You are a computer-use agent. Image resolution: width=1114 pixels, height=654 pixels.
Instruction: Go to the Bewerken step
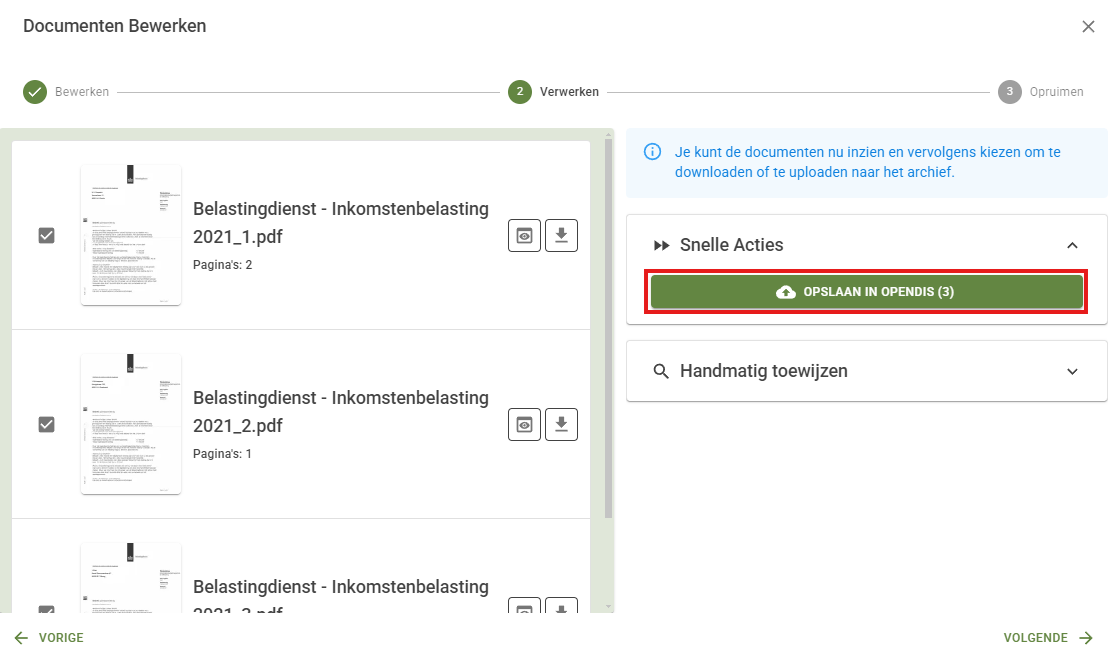(36, 92)
